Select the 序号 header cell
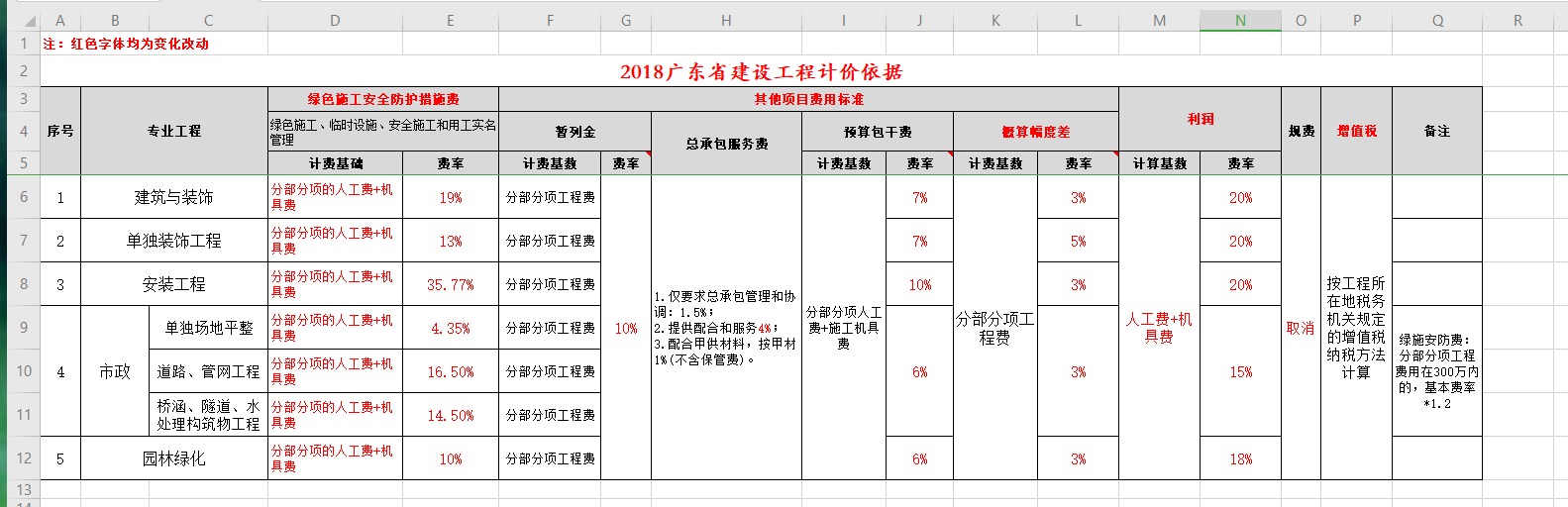 tap(60, 131)
